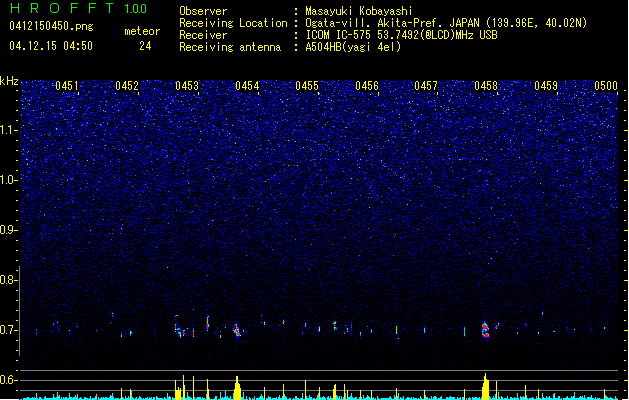Click the 0.7 kHz axis label
Viewport: 629px width, 400px height.
point(9,330)
